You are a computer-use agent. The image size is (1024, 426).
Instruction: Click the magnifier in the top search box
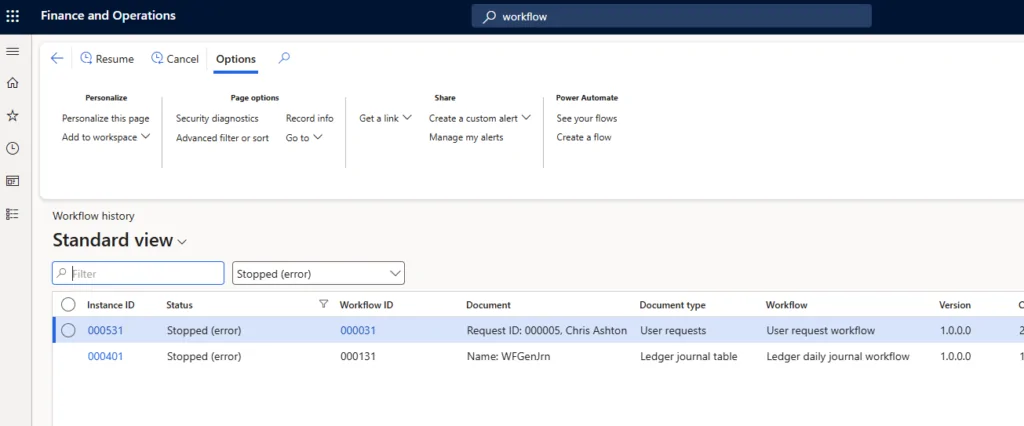[x=489, y=17]
